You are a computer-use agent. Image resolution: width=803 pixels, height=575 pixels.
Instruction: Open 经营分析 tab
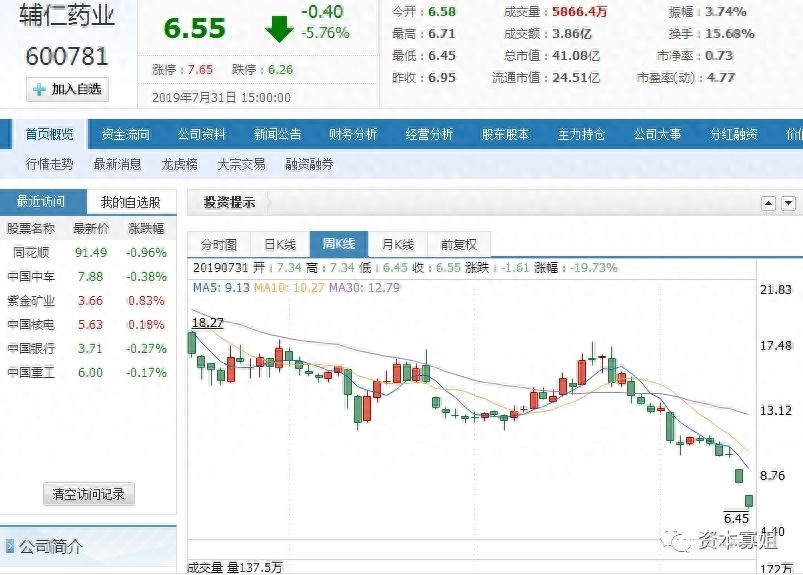point(429,134)
